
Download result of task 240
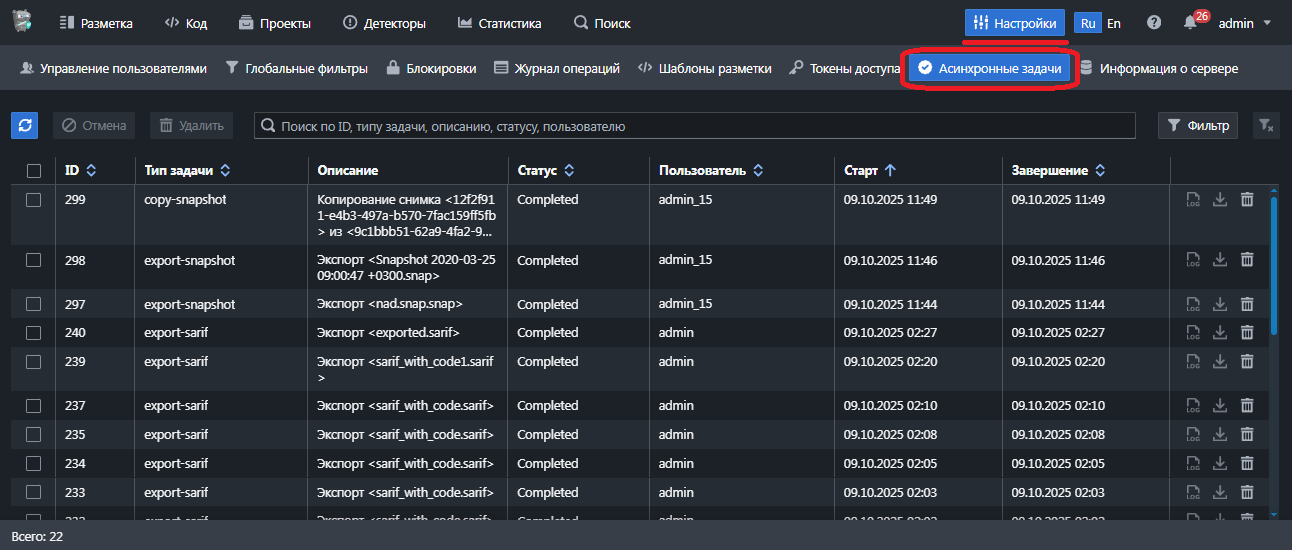tap(1220, 333)
